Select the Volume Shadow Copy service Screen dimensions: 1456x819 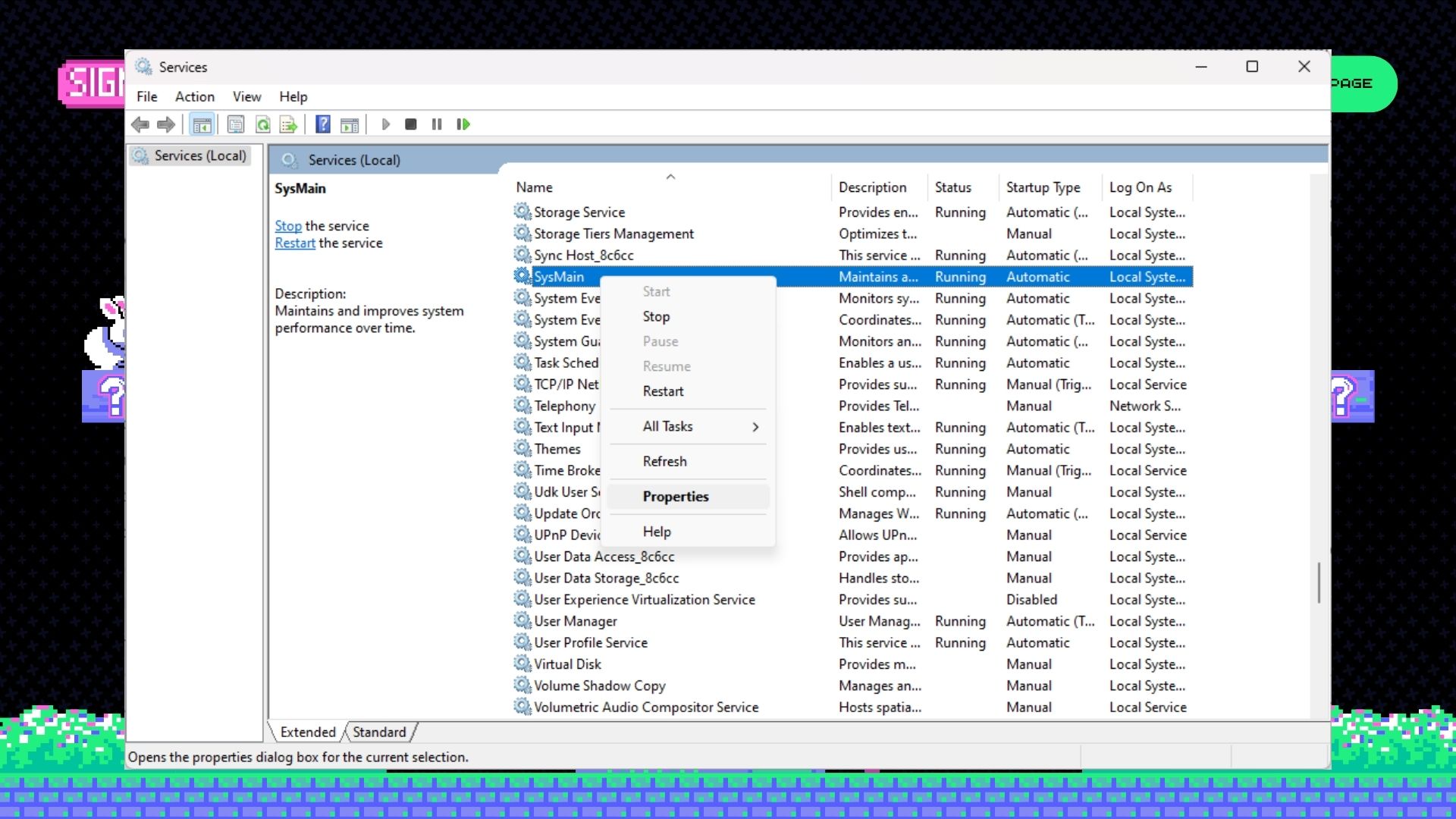(x=852, y=686)
